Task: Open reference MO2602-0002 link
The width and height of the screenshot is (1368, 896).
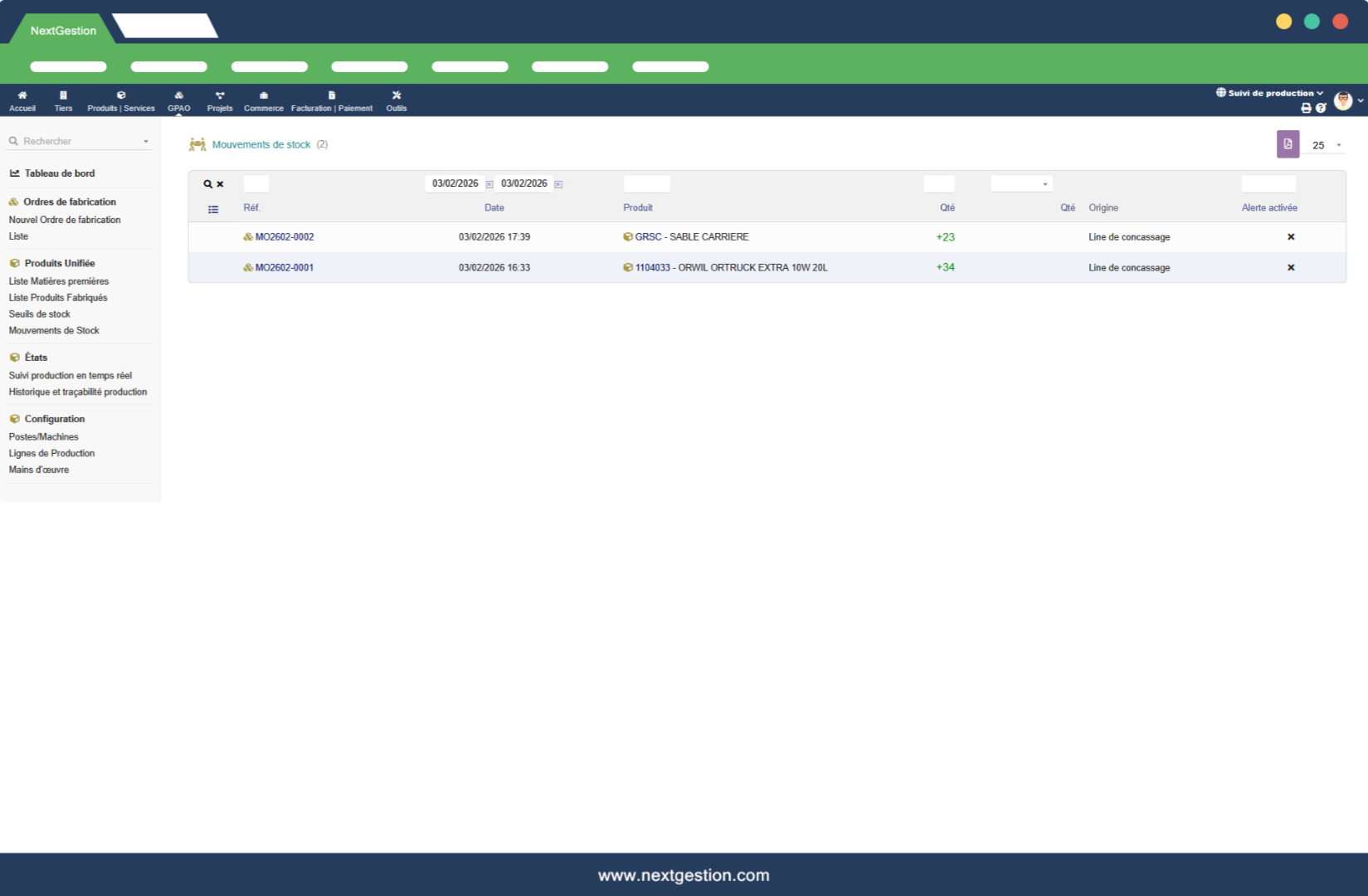Action: click(x=284, y=237)
